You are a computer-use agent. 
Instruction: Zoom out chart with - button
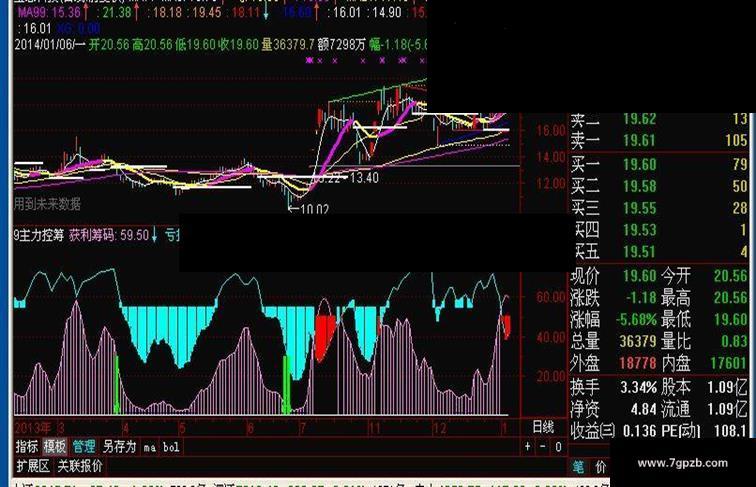[x=542, y=447]
